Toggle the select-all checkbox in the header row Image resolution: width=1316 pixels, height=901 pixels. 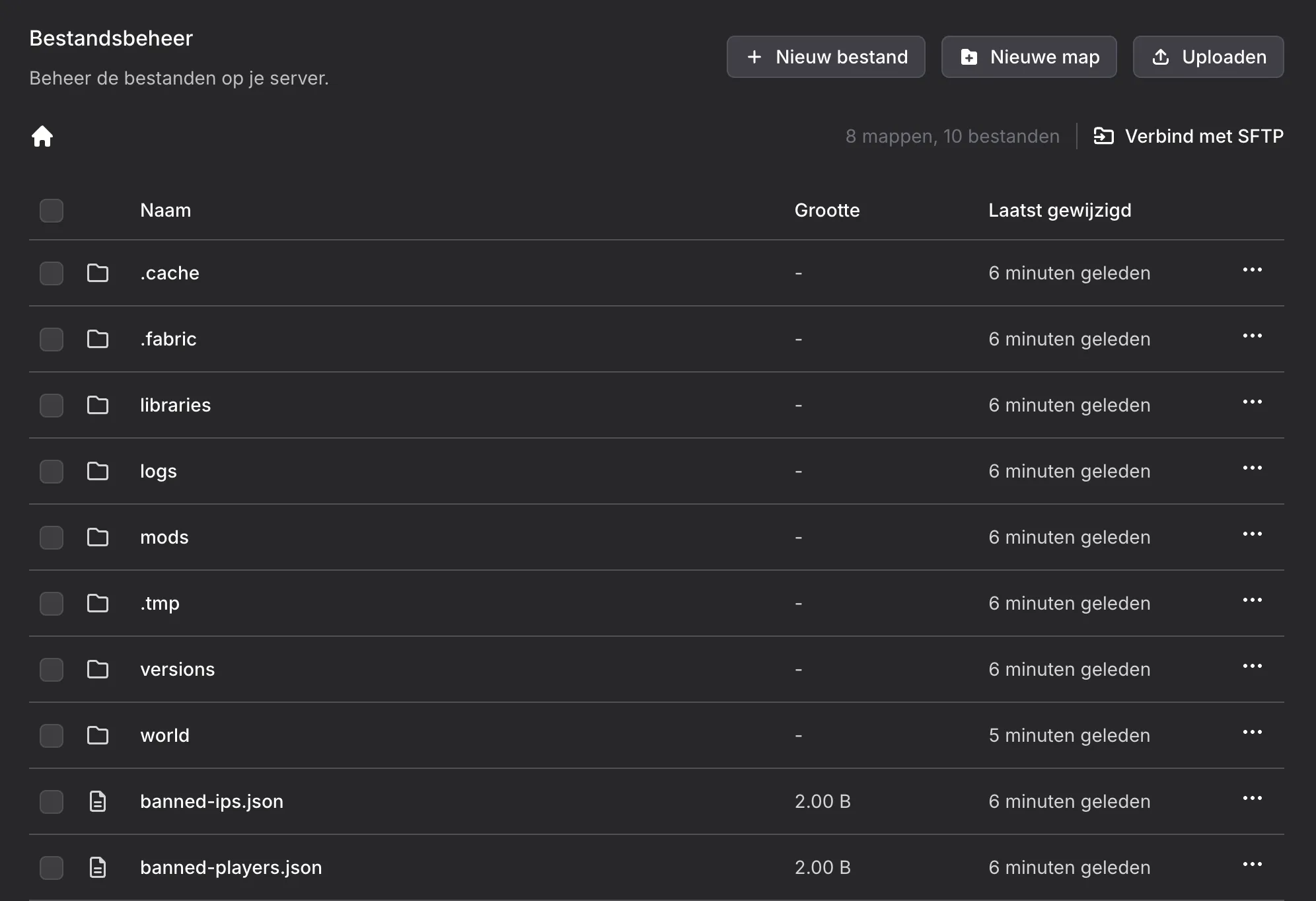[x=52, y=210]
